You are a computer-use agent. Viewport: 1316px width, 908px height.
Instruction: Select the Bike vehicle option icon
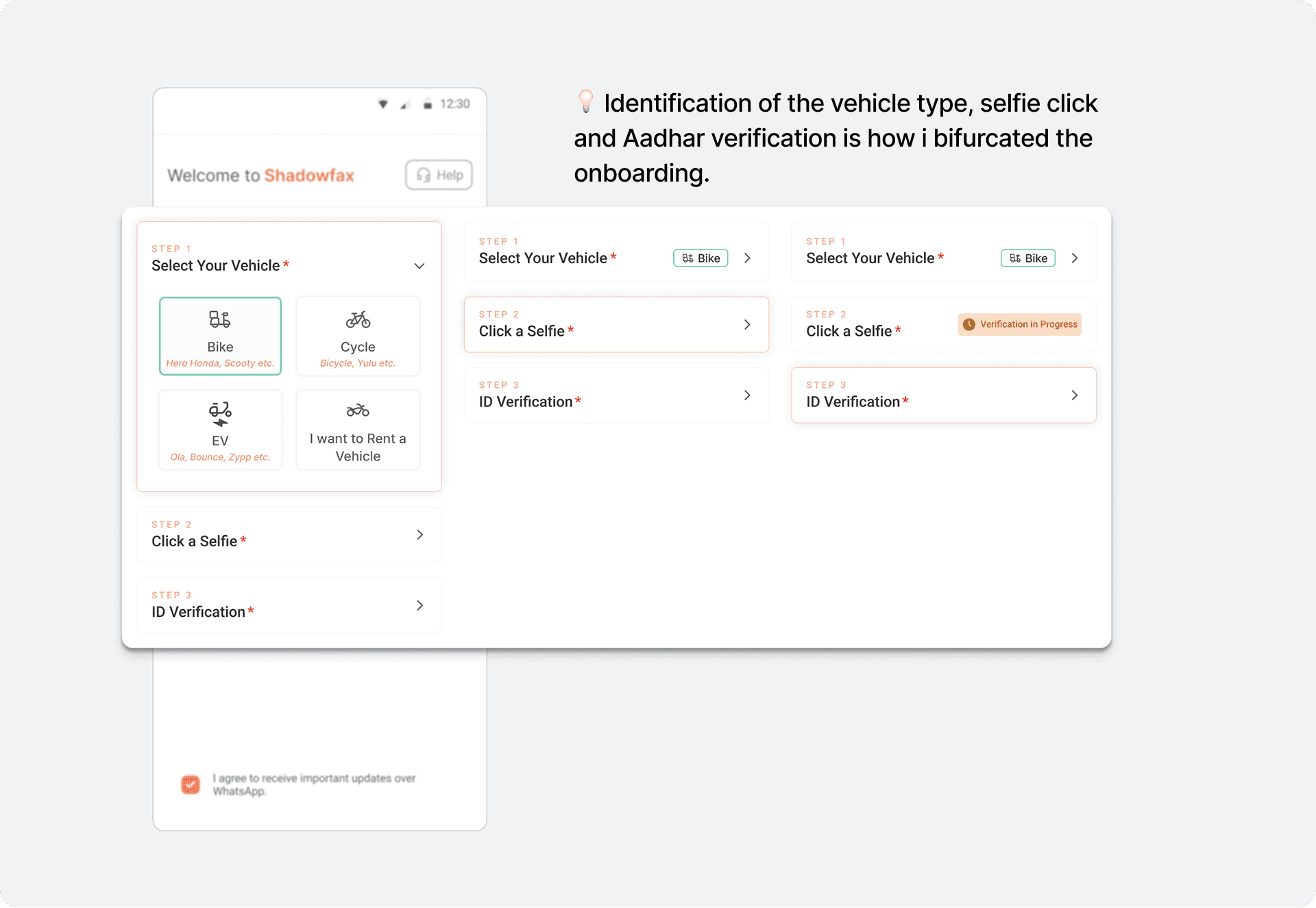[220, 319]
